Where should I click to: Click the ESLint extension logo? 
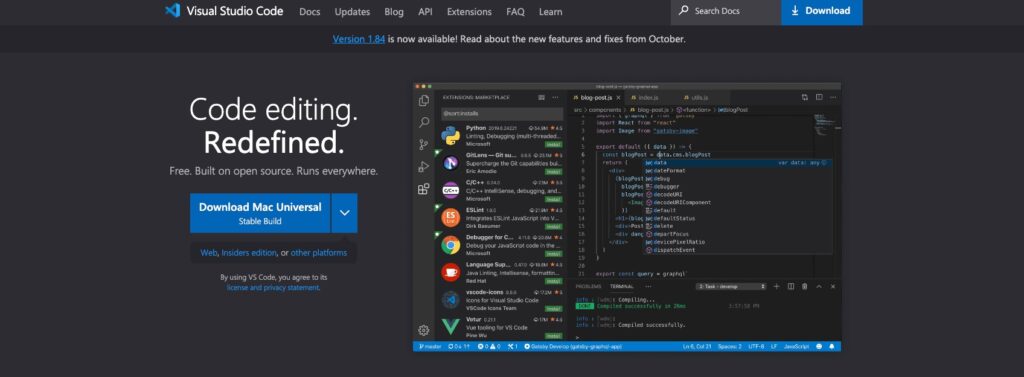coord(451,218)
